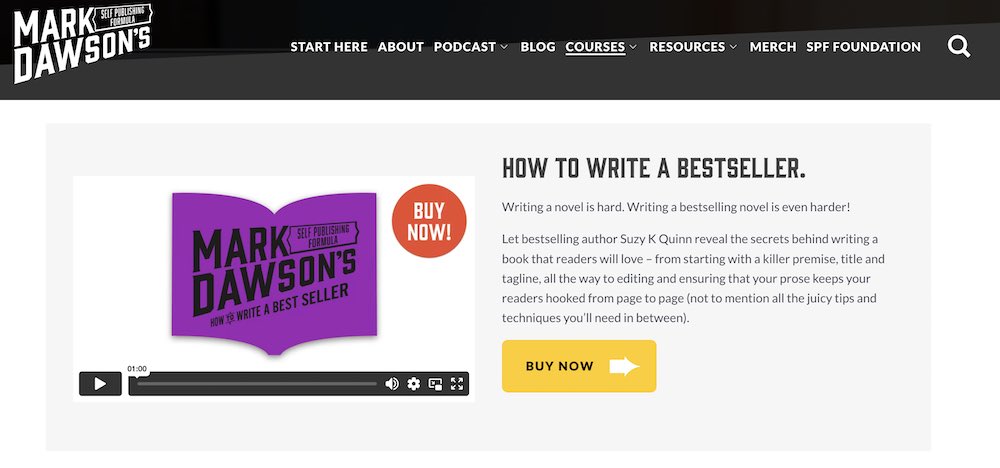This screenshot has width=1000, height=468.
Task: Go to the Blog page
Action: click(x=538, y=47)
